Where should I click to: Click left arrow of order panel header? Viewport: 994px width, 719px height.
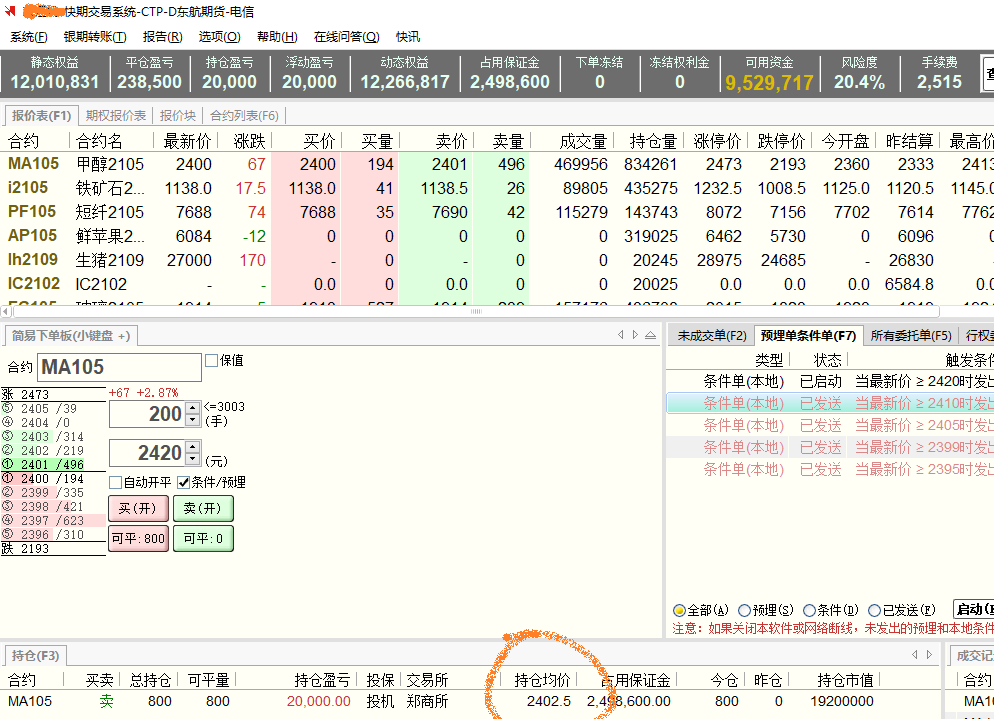621,335
